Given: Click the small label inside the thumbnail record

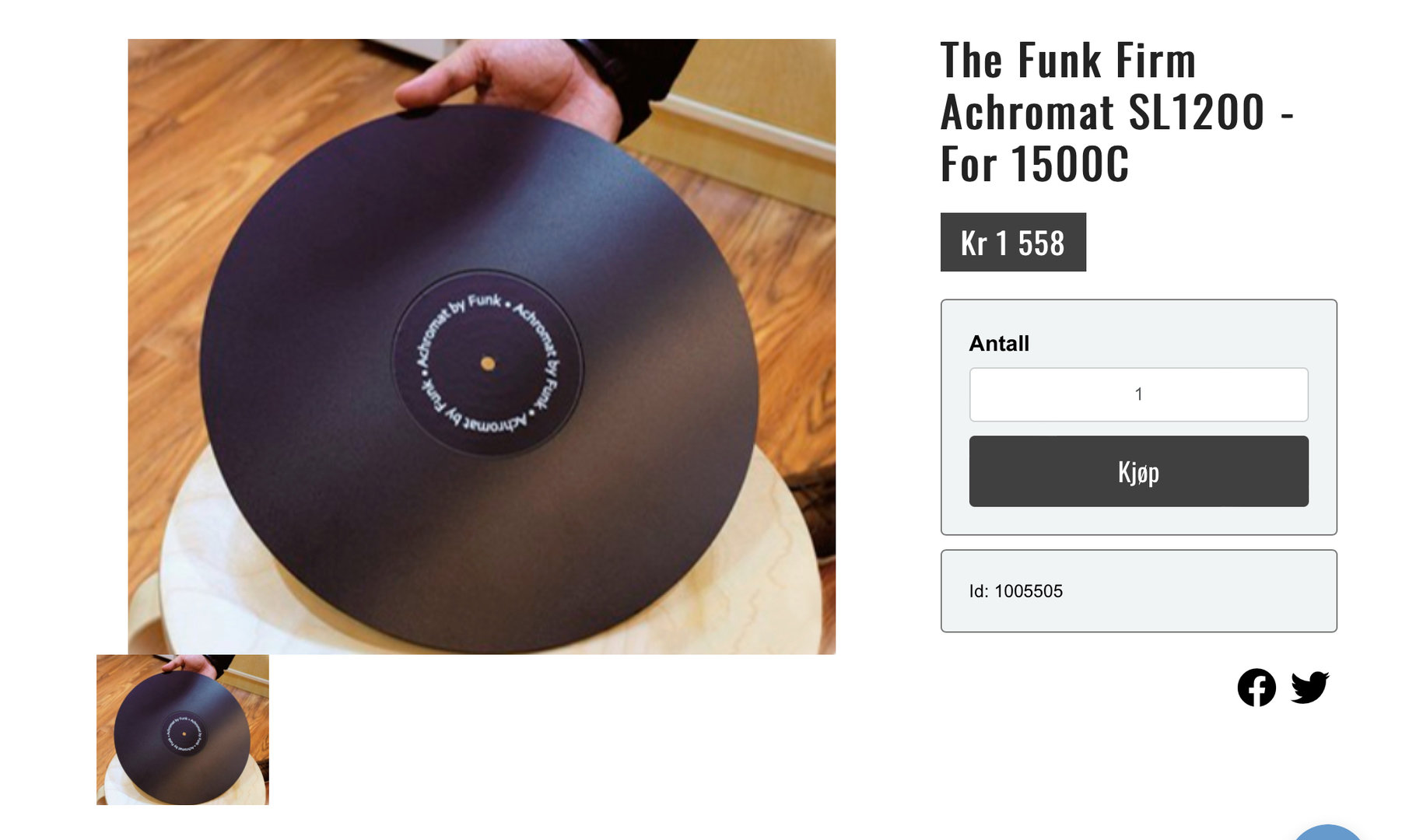Looking at the screenshot, I should point(184,733).
